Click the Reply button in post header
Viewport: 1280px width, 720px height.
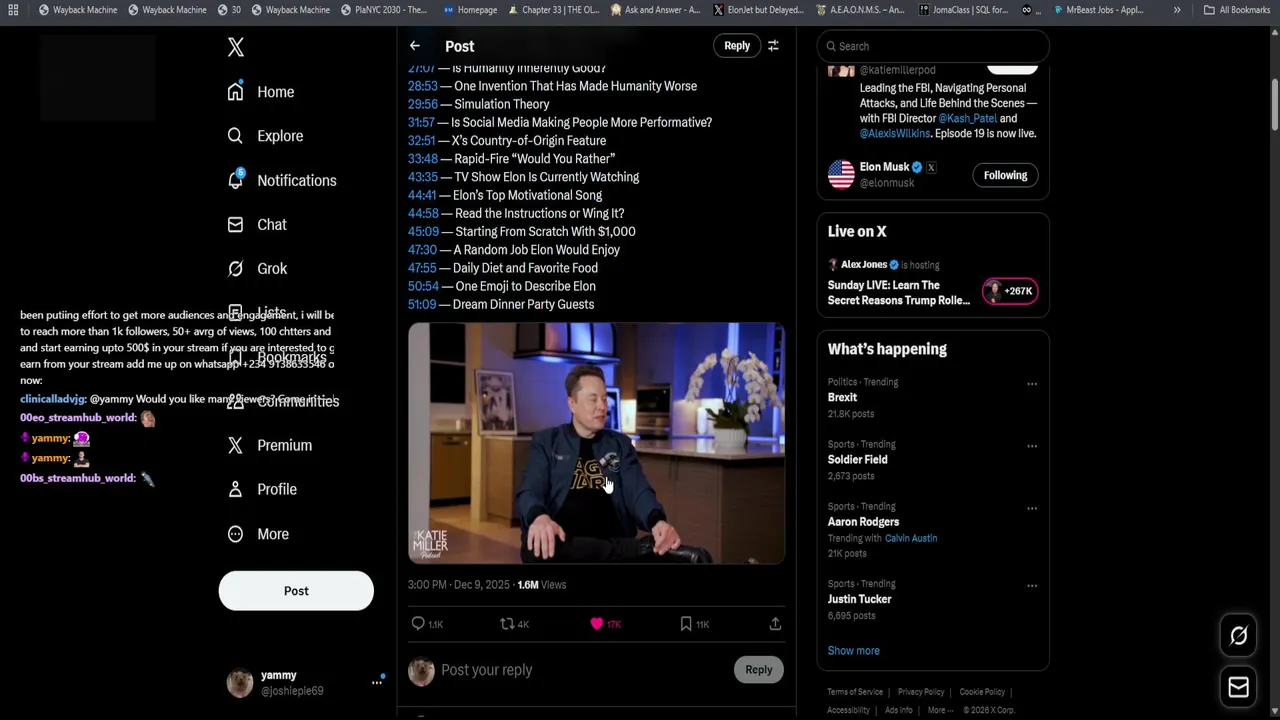coord(737,46)
